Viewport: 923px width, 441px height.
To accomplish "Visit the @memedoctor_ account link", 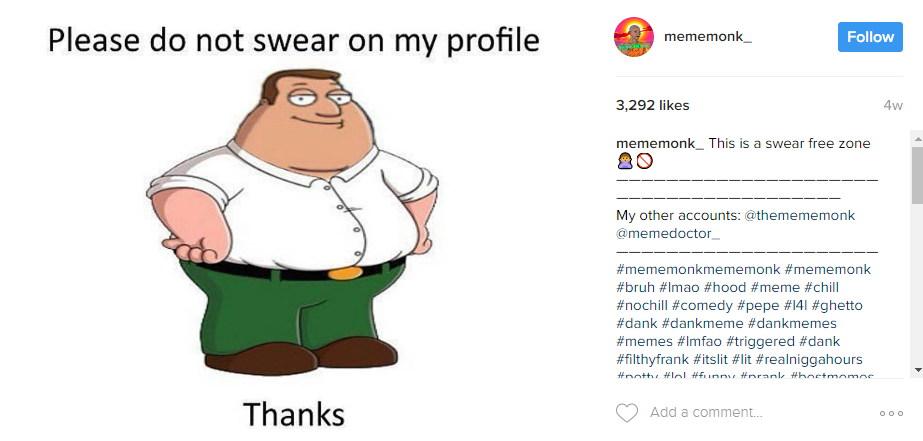I will click(x=668, y=234).
